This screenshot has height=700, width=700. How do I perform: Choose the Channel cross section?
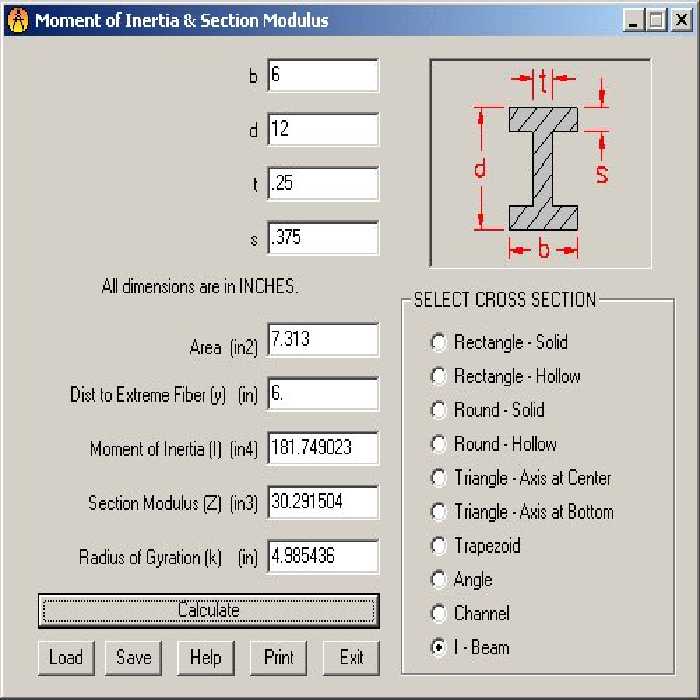coord(470,613)
